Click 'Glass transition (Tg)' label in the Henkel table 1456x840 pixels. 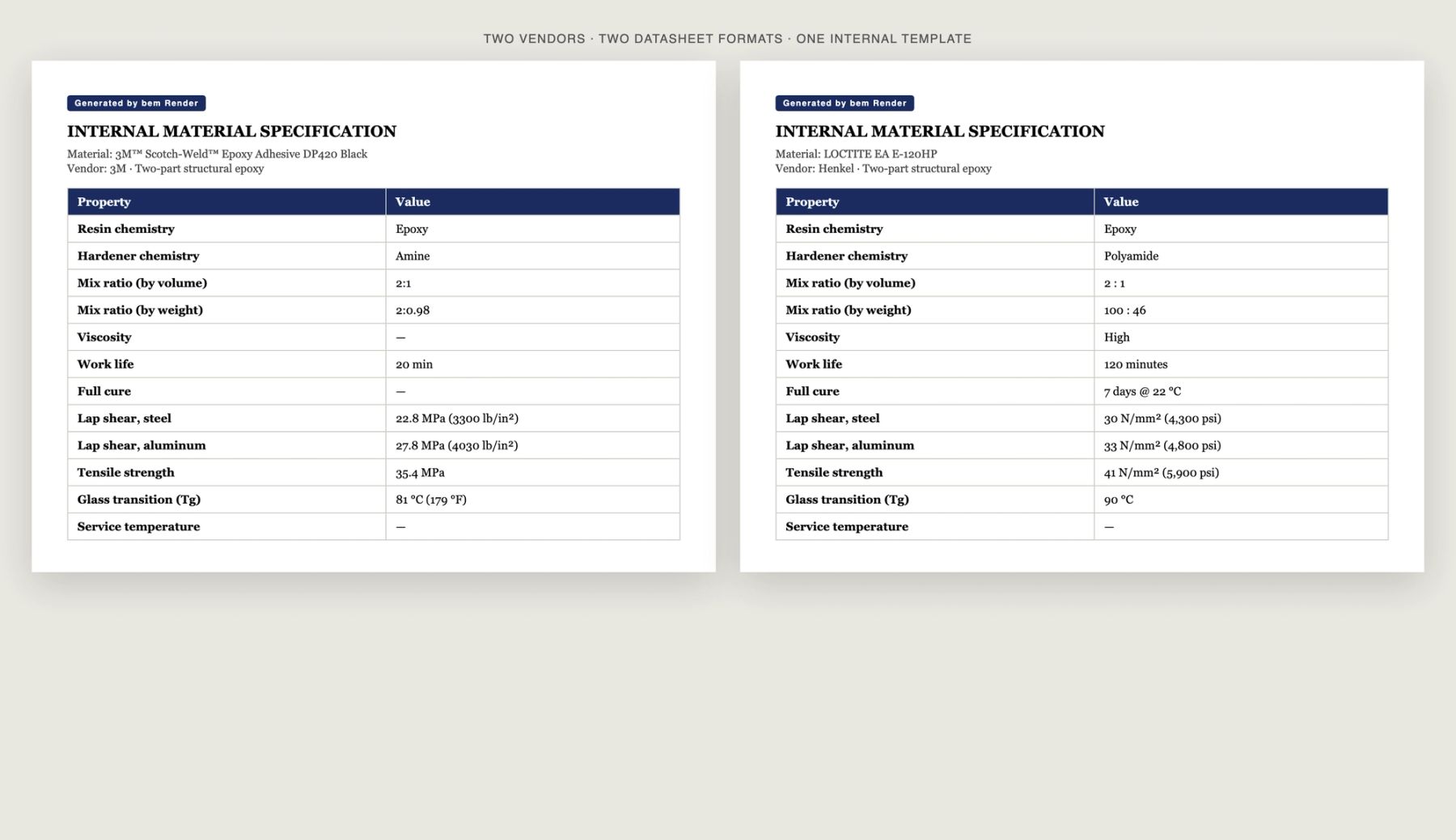click(x=847, y=500)
